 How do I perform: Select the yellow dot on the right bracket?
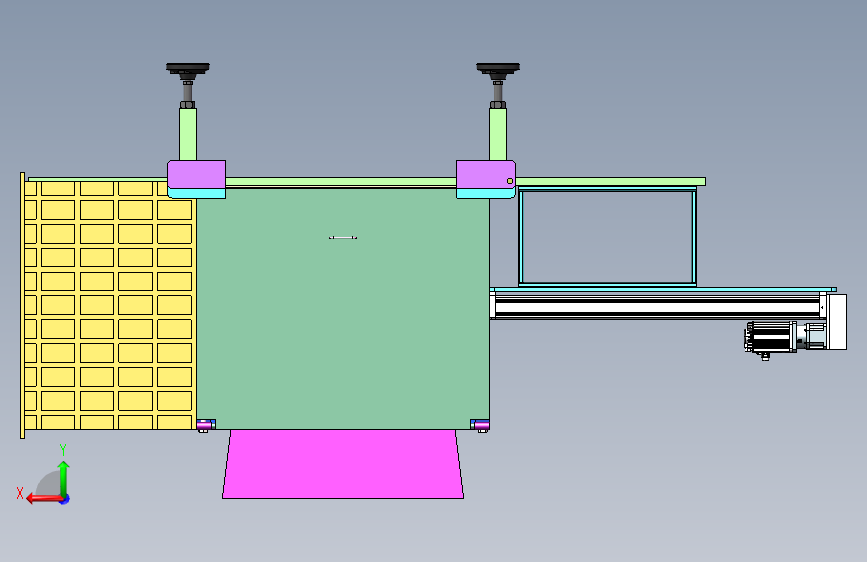tap(510, 181)
